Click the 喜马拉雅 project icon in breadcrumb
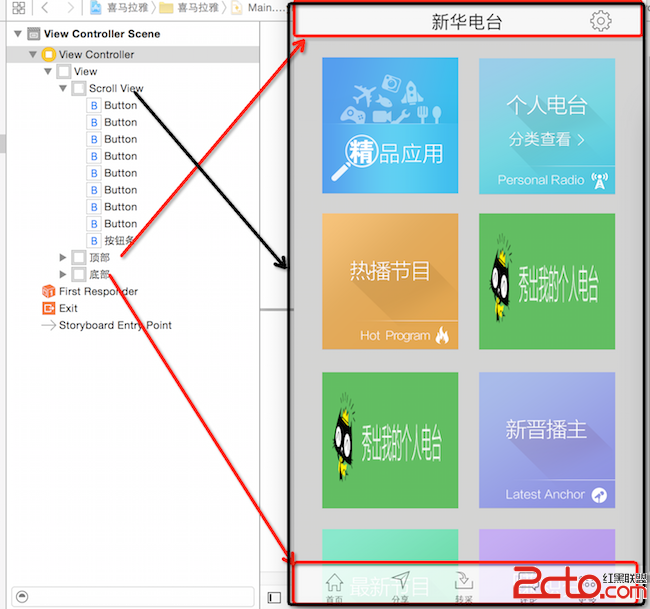Screen dimensions: 650x609 96,7
